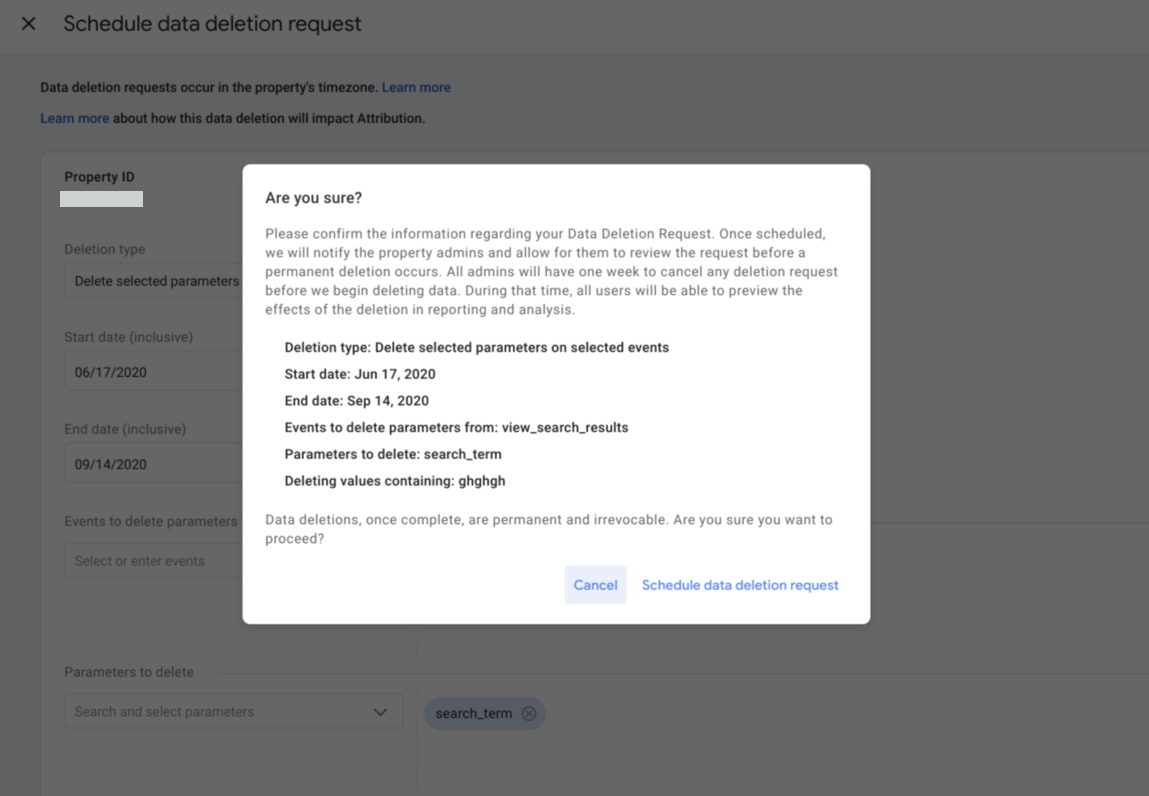This screenshot has height=796, width=1149.
Task: Expand the parameters dropdown chevron
Action: (380, 712)
